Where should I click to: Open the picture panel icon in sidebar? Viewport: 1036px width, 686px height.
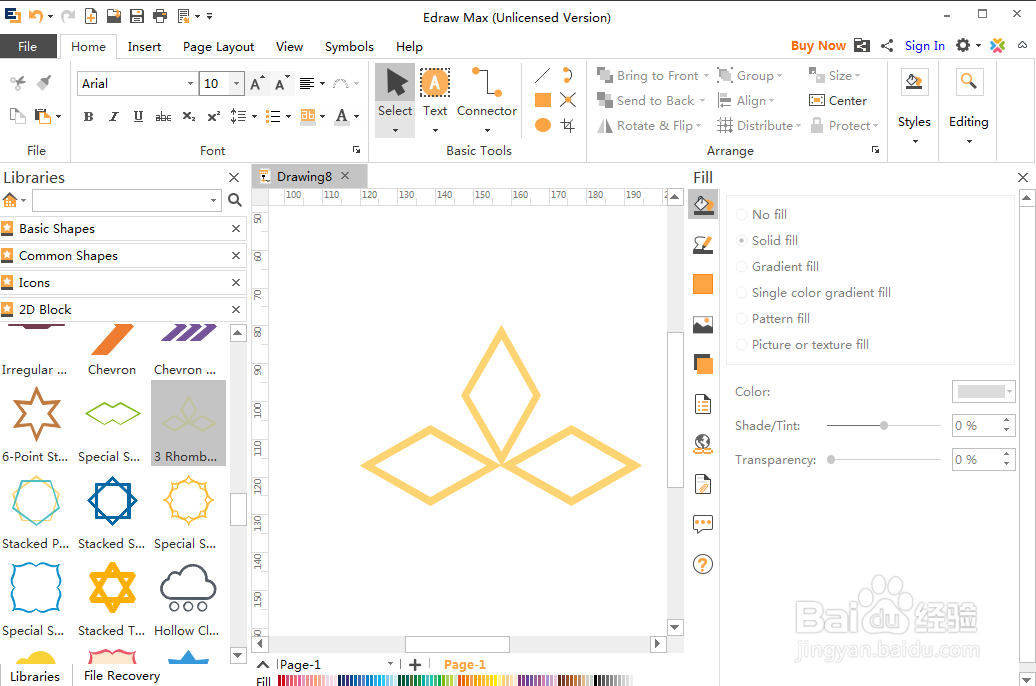[702, 324]
